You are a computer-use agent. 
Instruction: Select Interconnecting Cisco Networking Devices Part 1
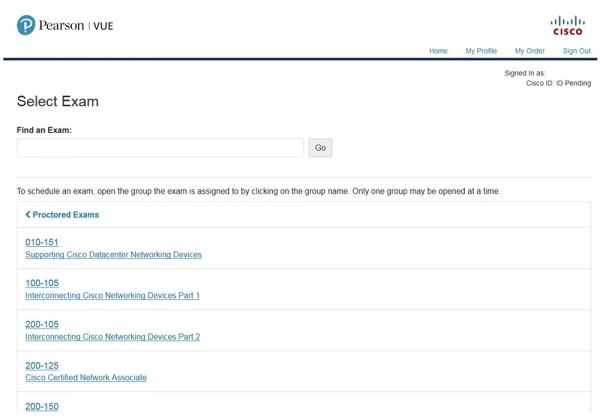coord(112,296)
